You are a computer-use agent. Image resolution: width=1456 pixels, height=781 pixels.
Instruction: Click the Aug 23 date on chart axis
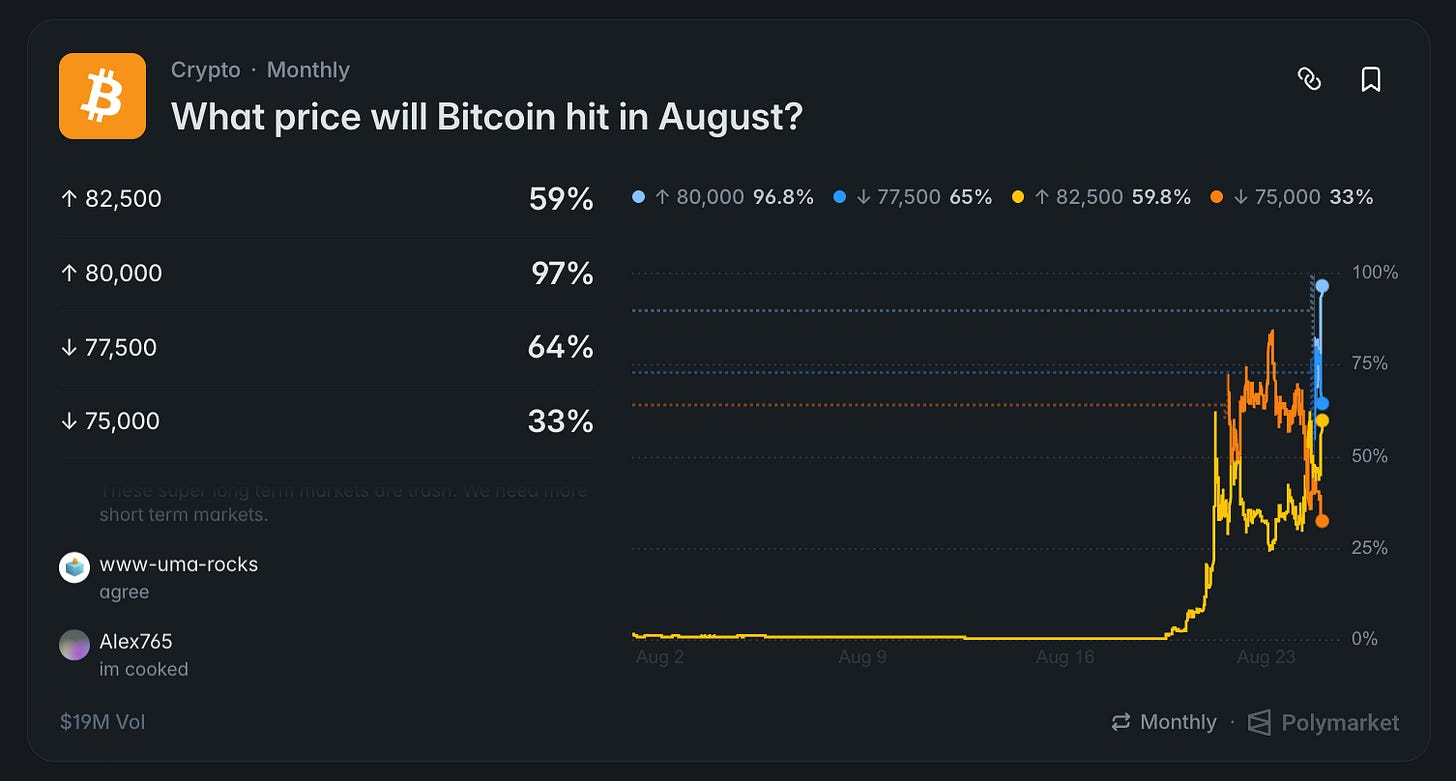1266,657
